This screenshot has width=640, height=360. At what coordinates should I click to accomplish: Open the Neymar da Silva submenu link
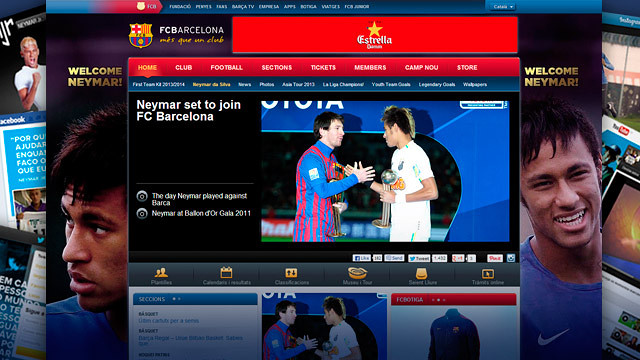click(x=211, y=84)
